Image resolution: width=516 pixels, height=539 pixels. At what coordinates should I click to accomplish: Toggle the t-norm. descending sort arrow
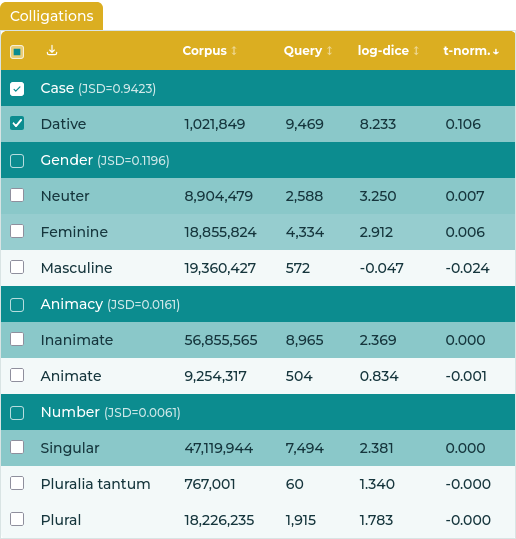[496, 52]
